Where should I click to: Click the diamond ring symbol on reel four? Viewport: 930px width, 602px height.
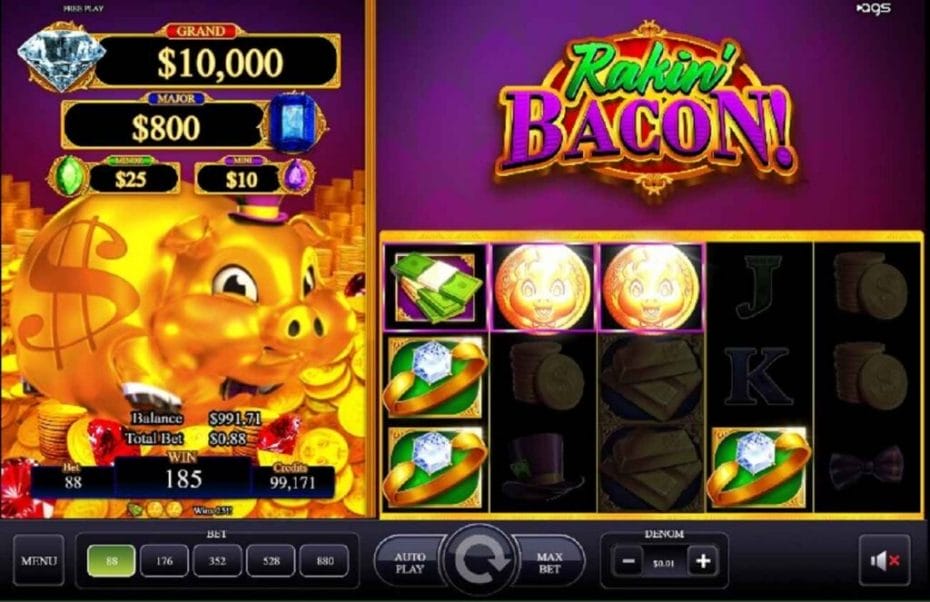click(x=759, y=468)
